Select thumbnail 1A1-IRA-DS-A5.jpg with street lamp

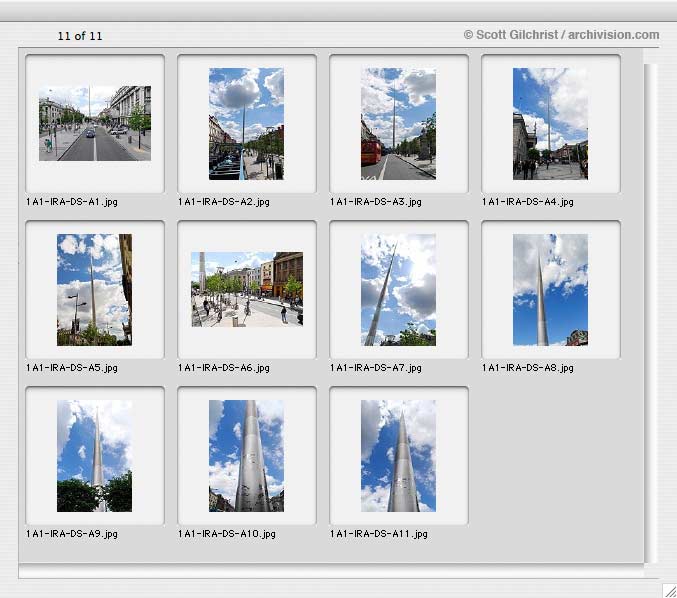point(95,290)
